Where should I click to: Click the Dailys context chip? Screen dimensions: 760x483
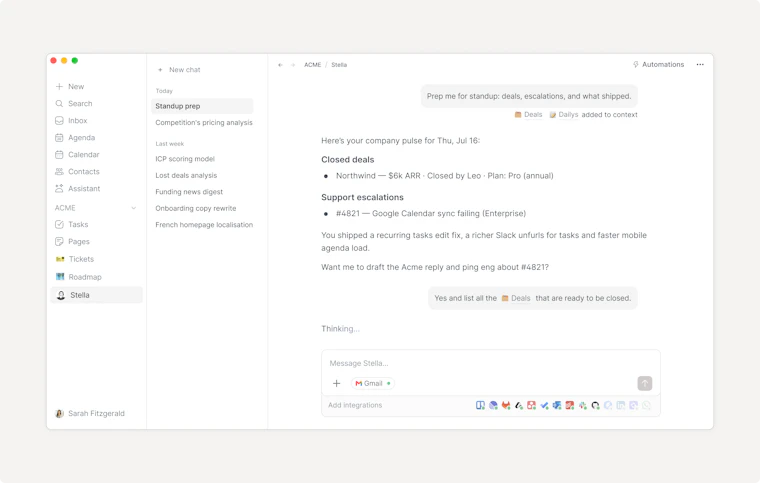pyautogui.click(x=564, y=115)
